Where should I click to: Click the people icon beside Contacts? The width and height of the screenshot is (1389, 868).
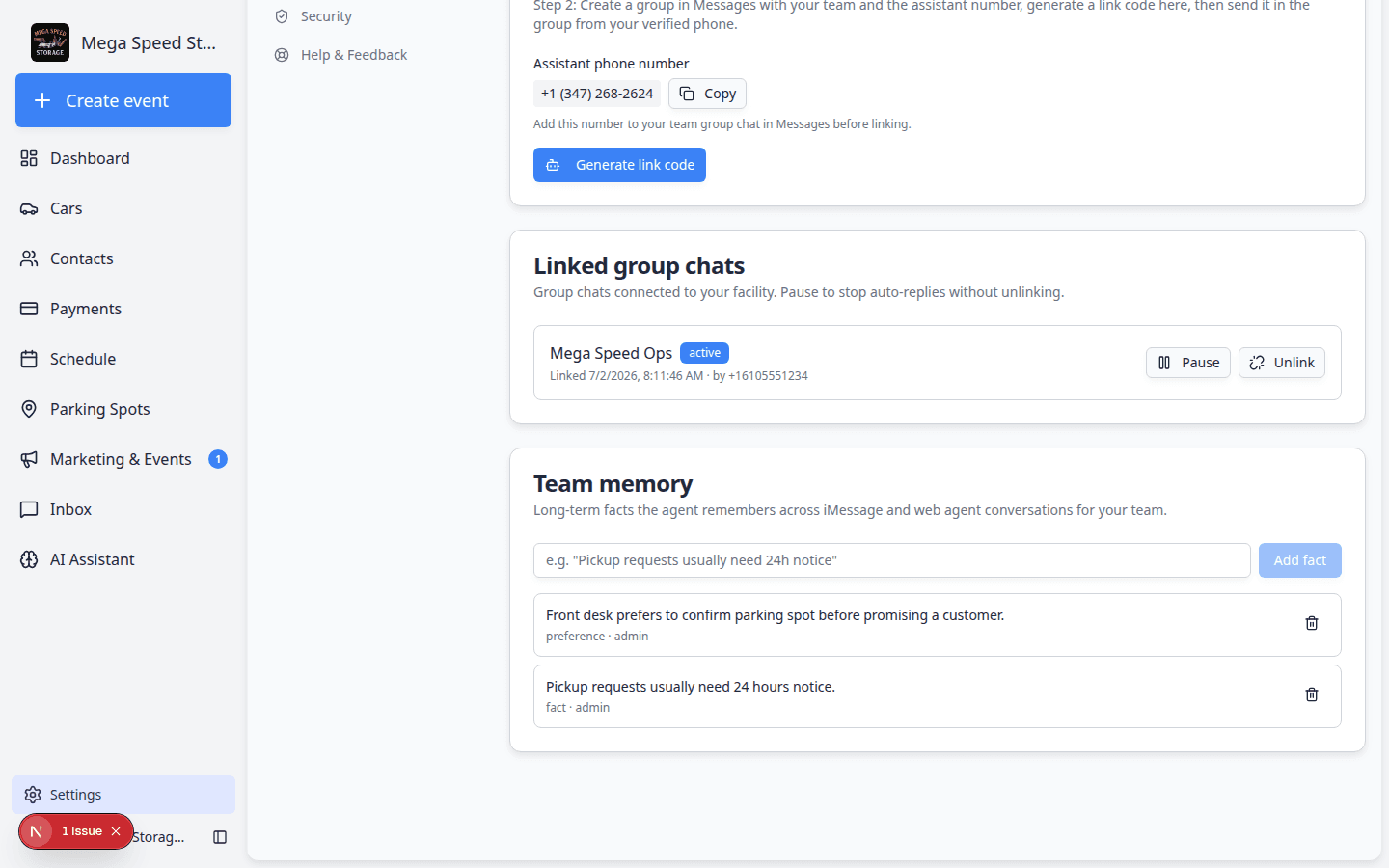click(29, 258)
